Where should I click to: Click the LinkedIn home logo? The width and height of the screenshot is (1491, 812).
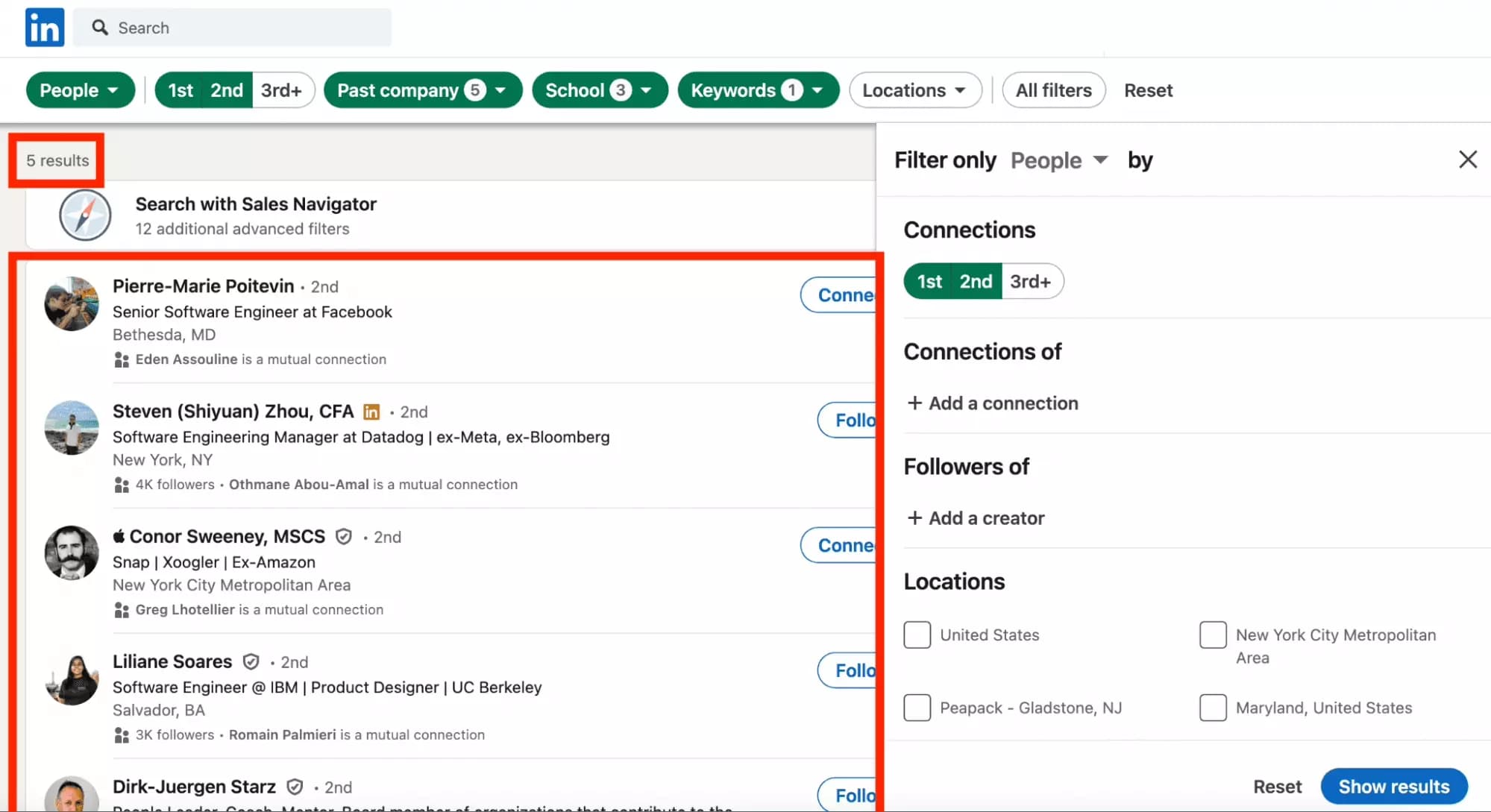[x=44, y=27]
